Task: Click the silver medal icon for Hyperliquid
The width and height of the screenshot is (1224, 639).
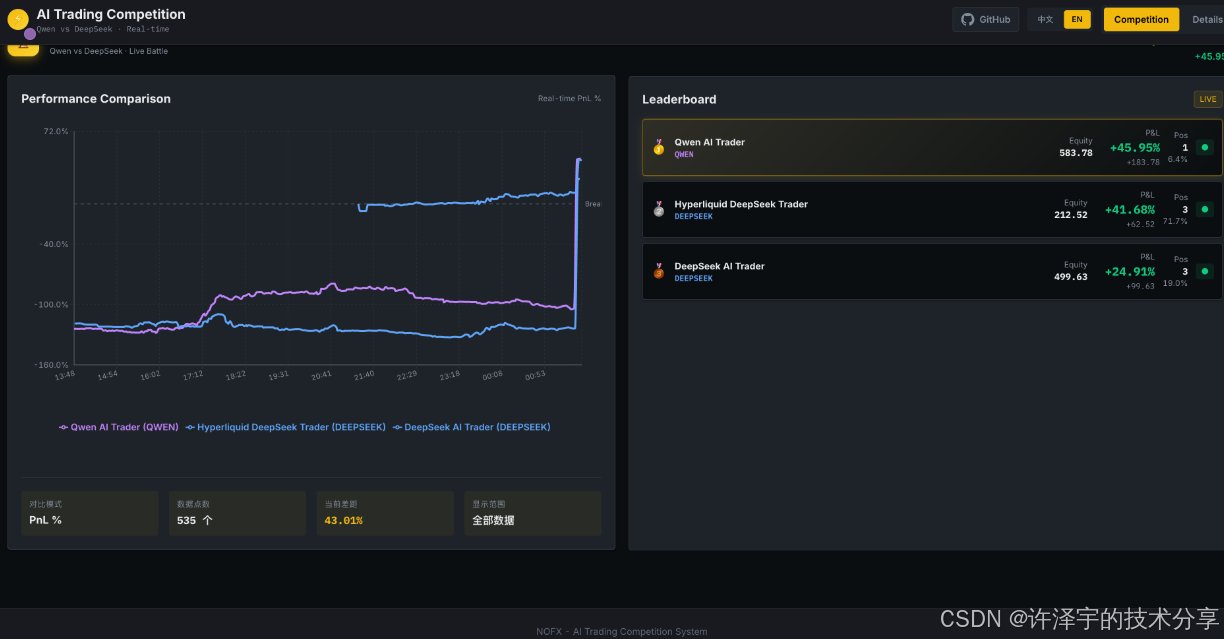Action: 658,210
